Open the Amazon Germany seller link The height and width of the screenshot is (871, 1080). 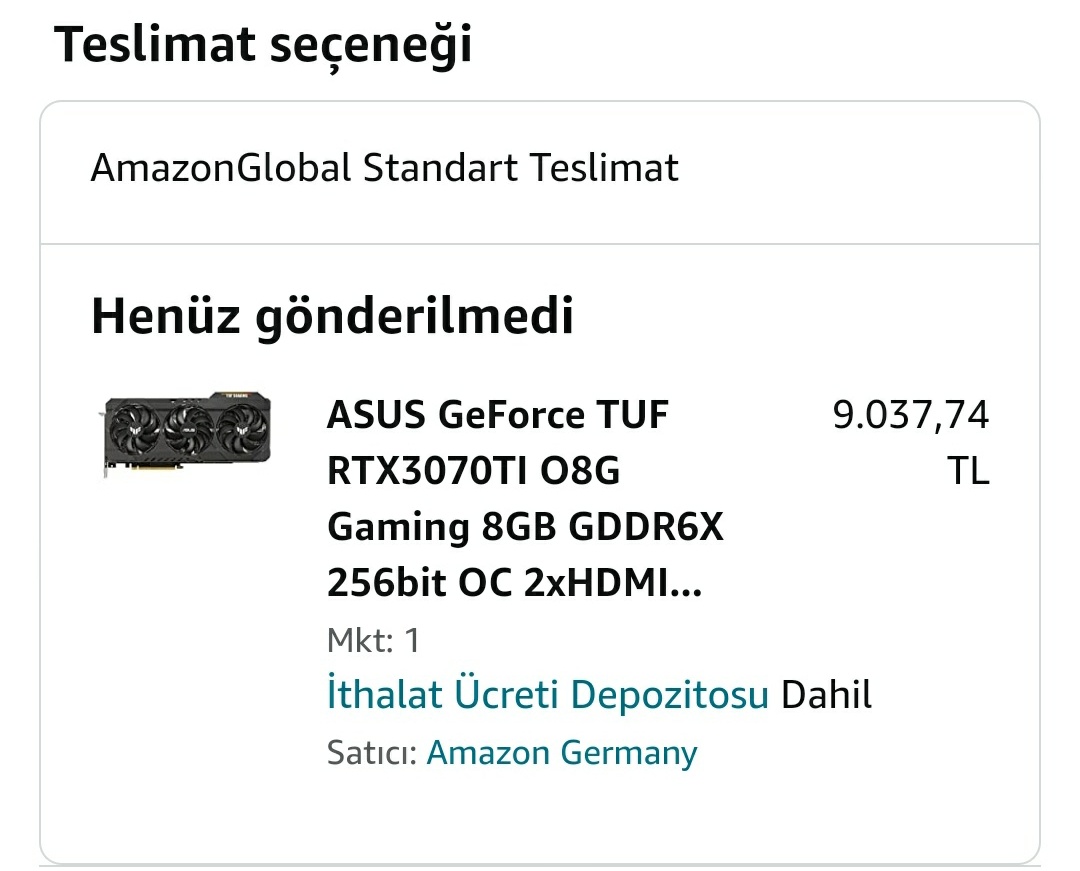[x=562, y=753]
